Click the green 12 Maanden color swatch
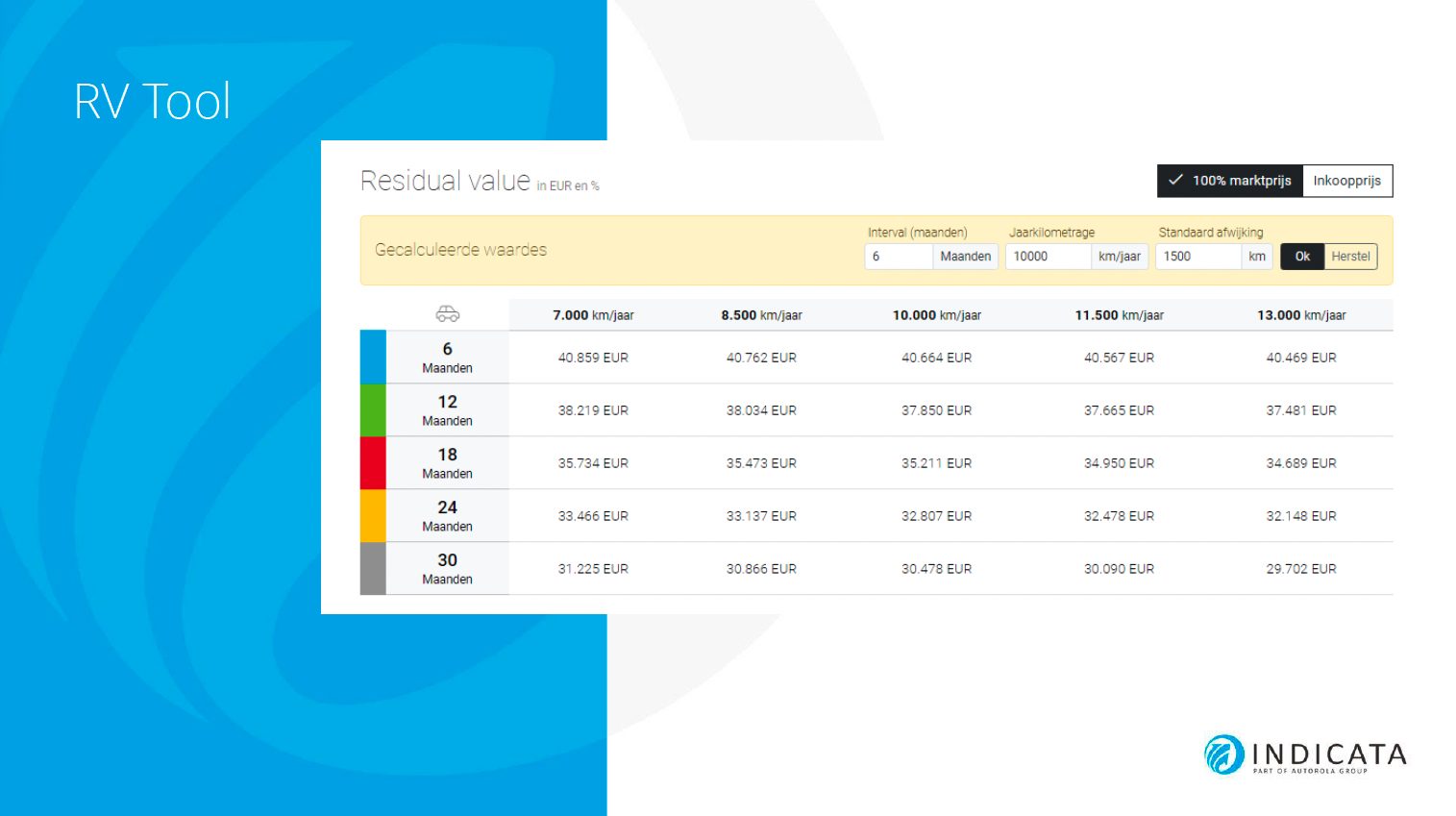 point(373,410)
